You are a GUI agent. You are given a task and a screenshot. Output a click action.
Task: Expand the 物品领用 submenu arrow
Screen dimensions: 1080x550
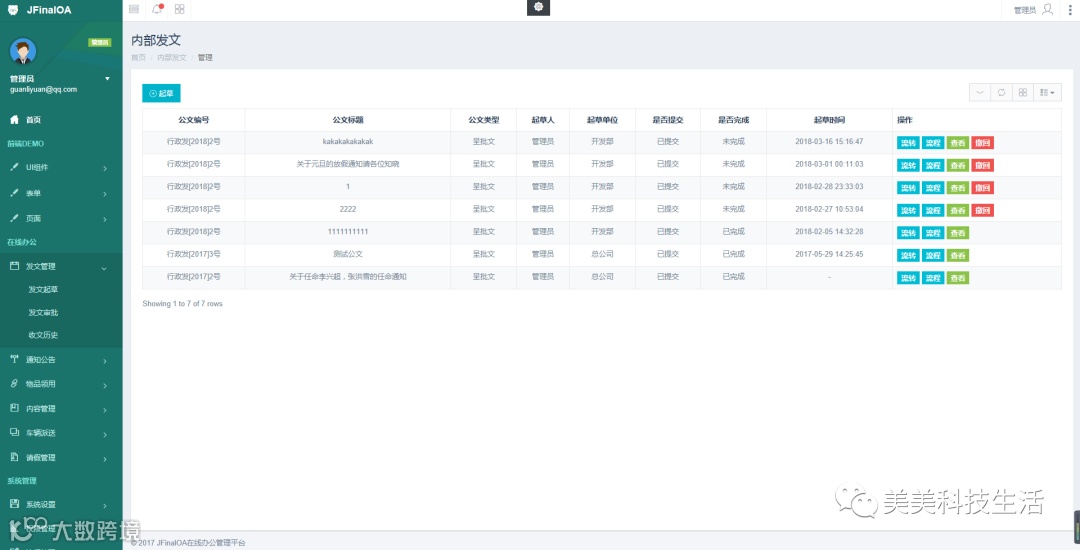[x=105, y=385]
